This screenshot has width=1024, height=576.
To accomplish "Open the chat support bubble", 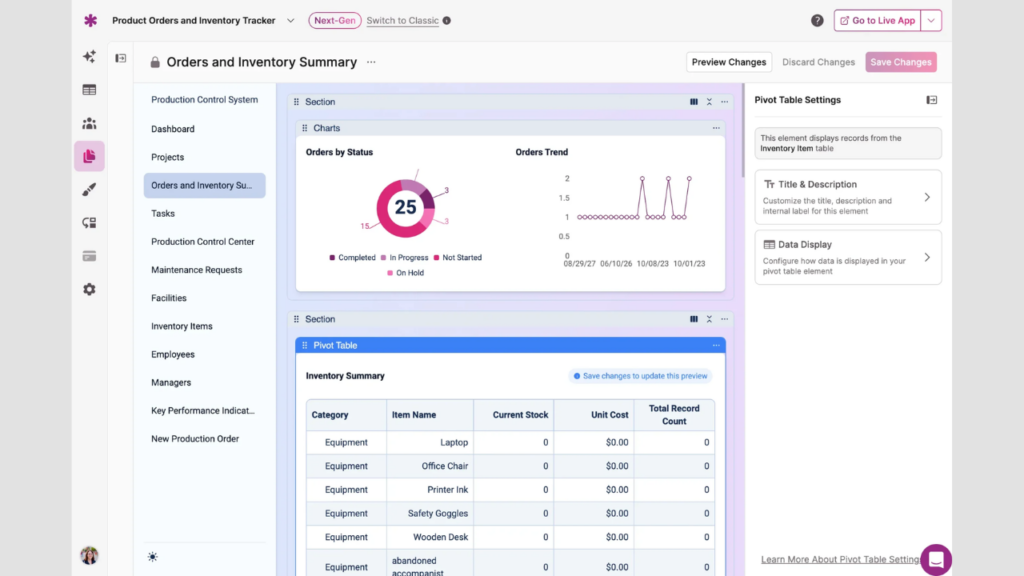I will [x=936, y=559].
